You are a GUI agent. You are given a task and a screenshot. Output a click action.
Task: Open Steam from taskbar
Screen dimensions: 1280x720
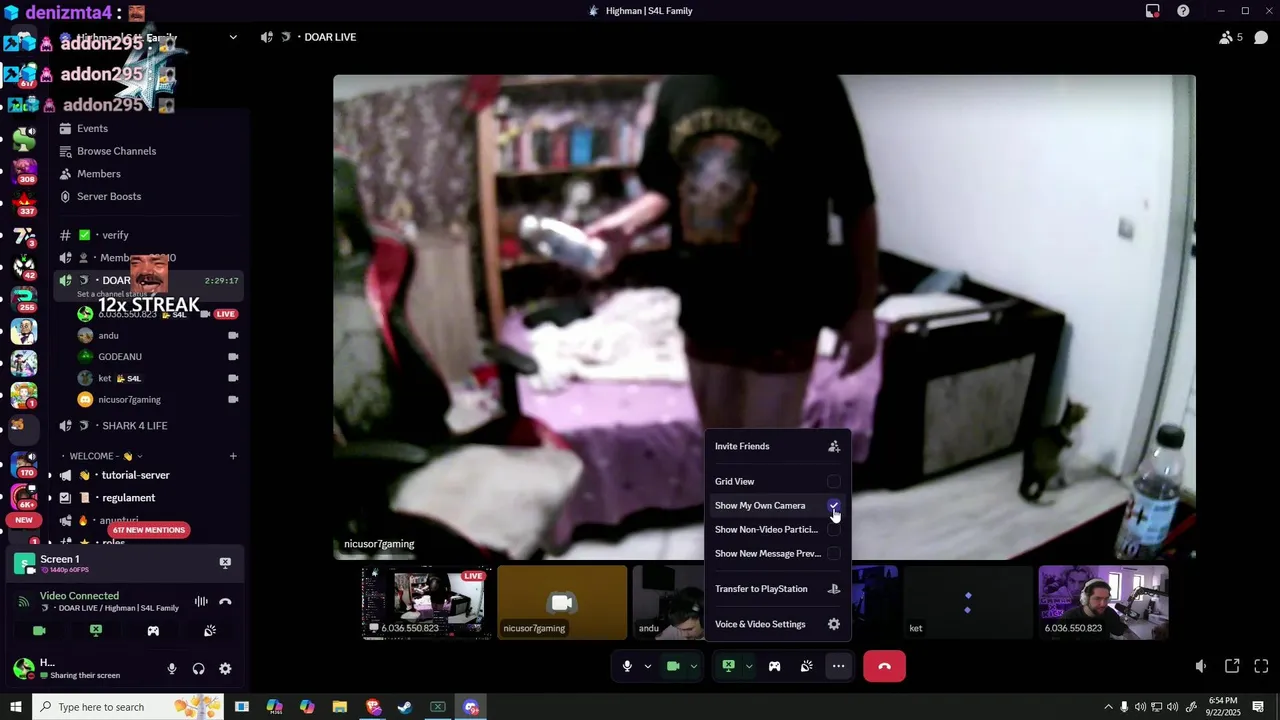[x=405, y=707]
